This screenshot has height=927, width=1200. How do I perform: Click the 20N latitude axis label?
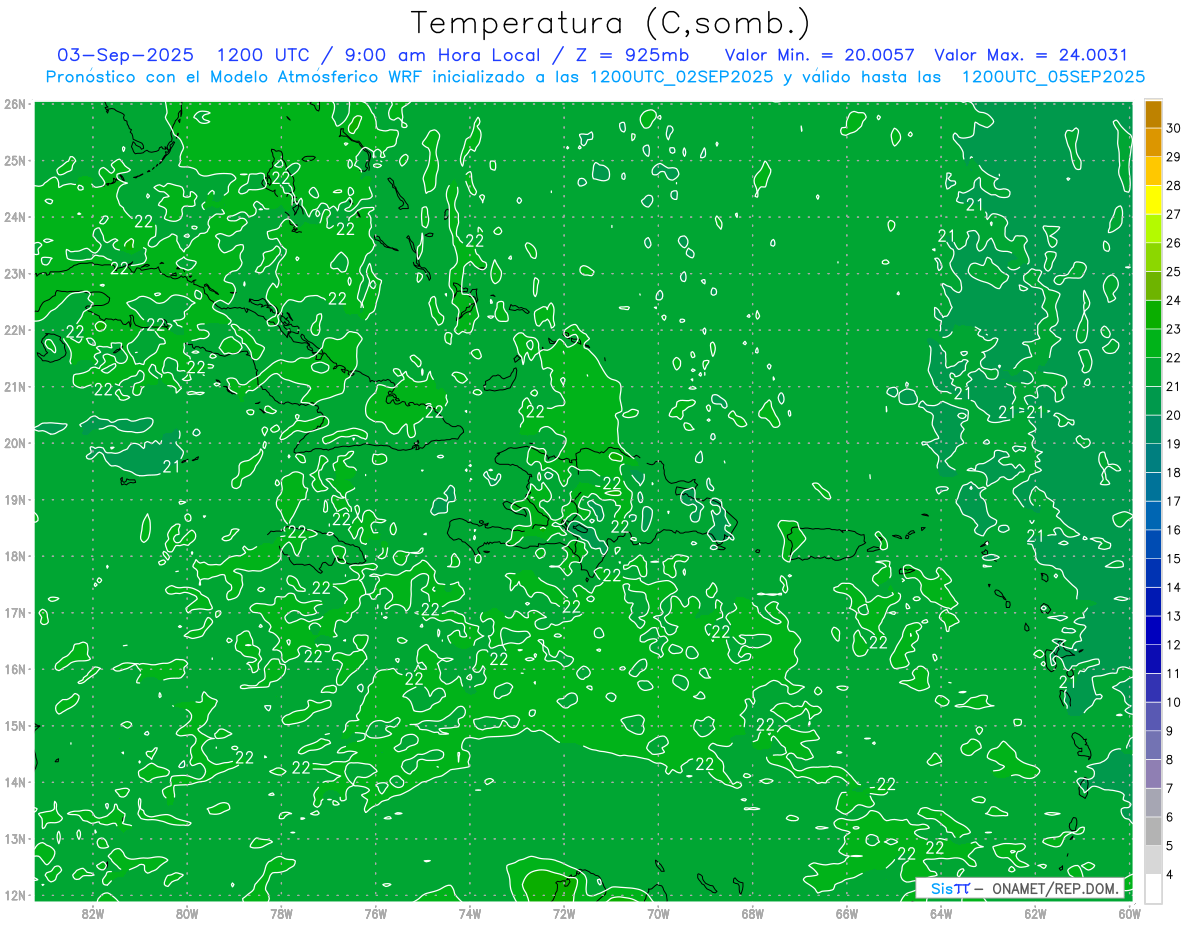15,443
